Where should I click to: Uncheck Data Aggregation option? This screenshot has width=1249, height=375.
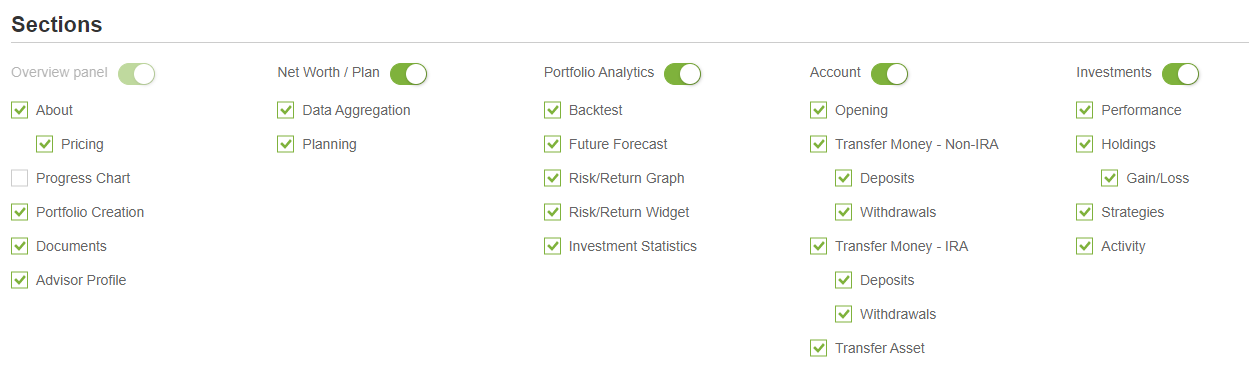285,110
